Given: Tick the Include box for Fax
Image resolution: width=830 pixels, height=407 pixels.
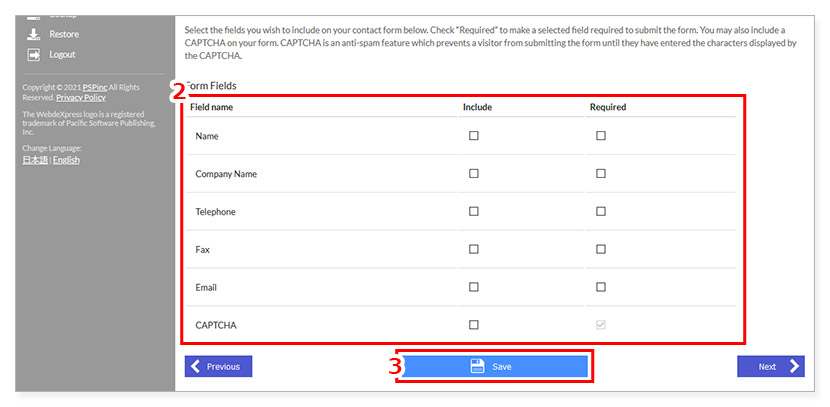Looking at the screenshot, I should [474, 249].
